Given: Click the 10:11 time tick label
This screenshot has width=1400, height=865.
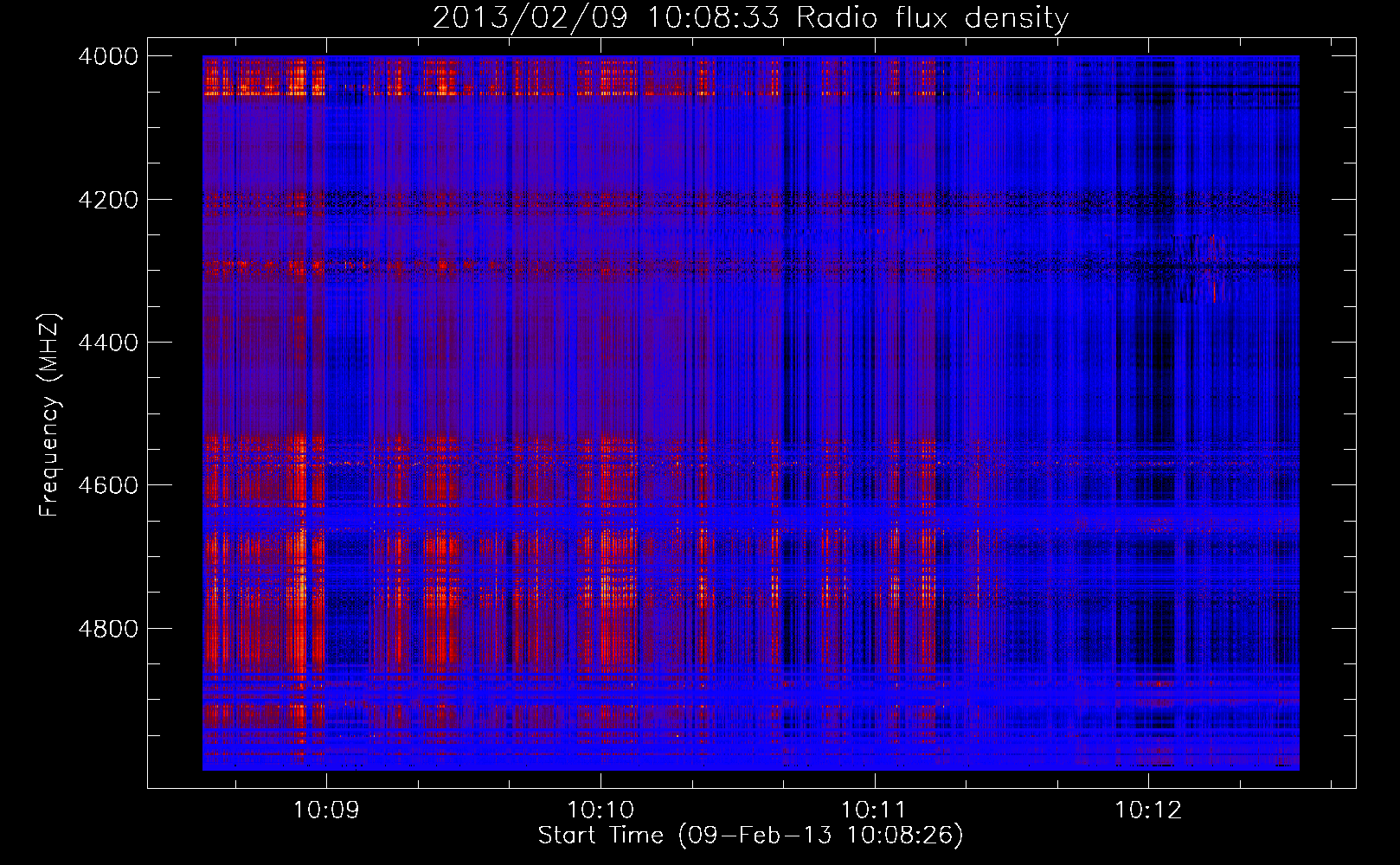Looking at the screenshot, I should (x=874, y=811).
